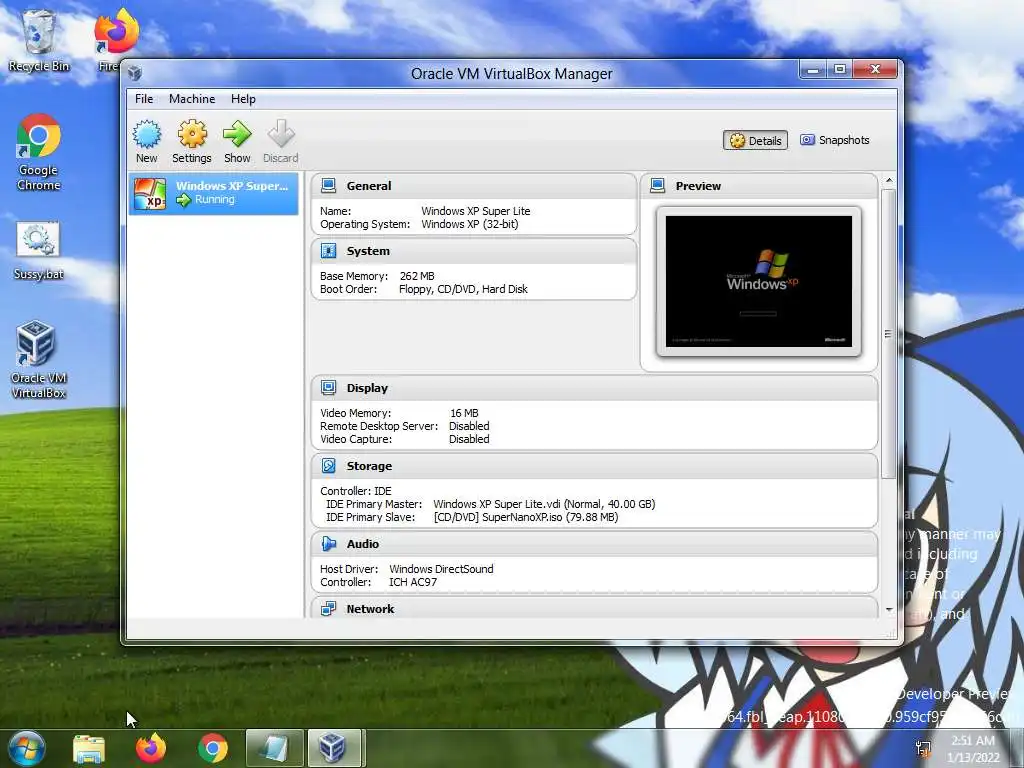Click the Network section icon

(328, 609)
